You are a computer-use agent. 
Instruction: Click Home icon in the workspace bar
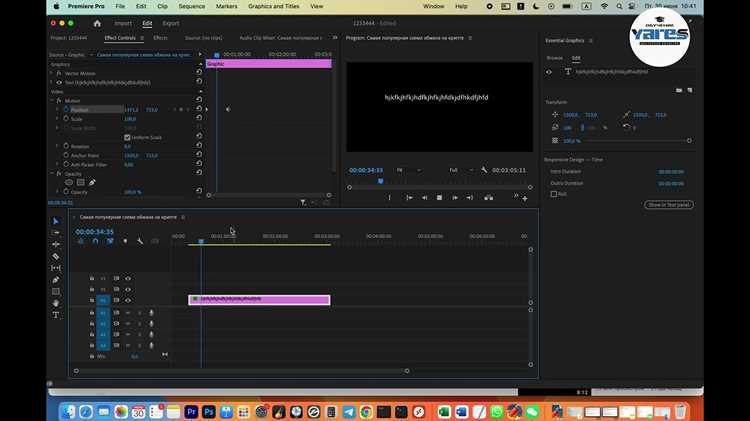tap(97, 23)
